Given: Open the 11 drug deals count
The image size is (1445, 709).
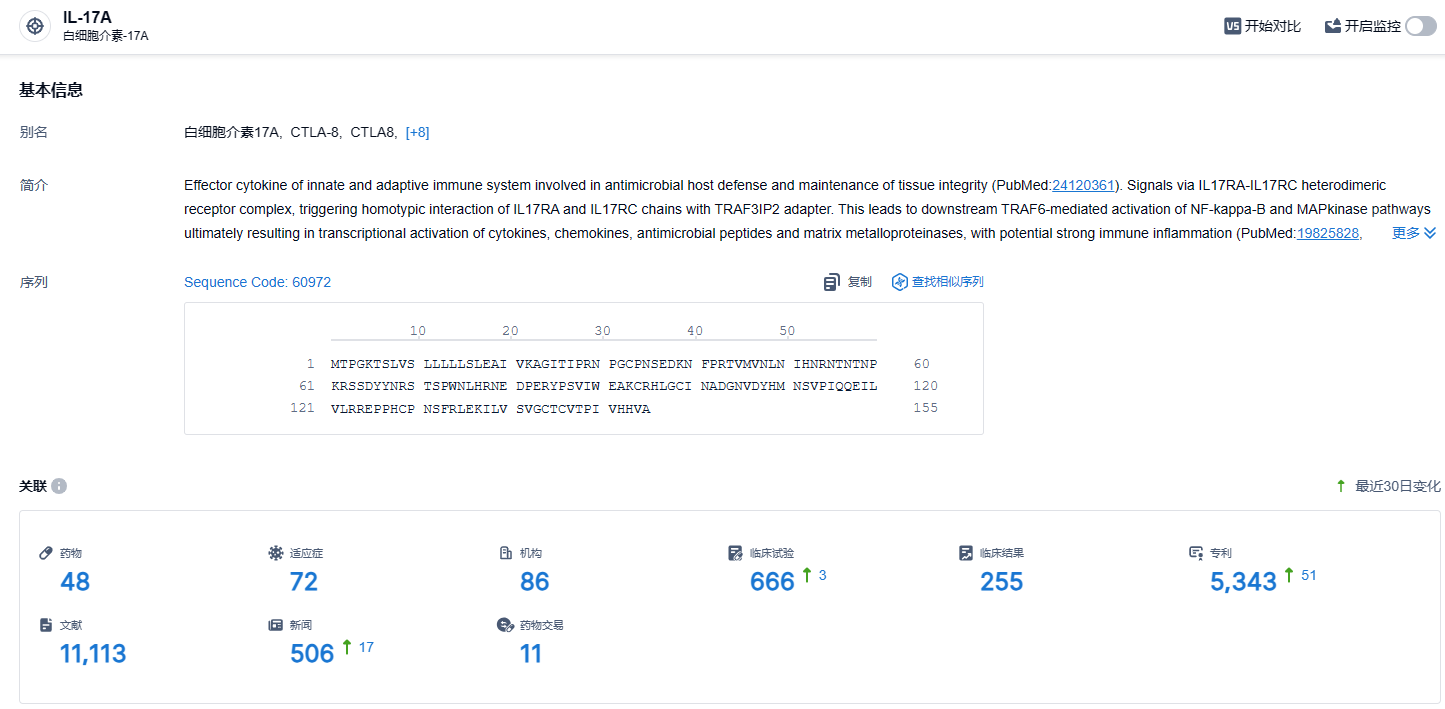Looking at the screenshot, I should pos(531,653).
